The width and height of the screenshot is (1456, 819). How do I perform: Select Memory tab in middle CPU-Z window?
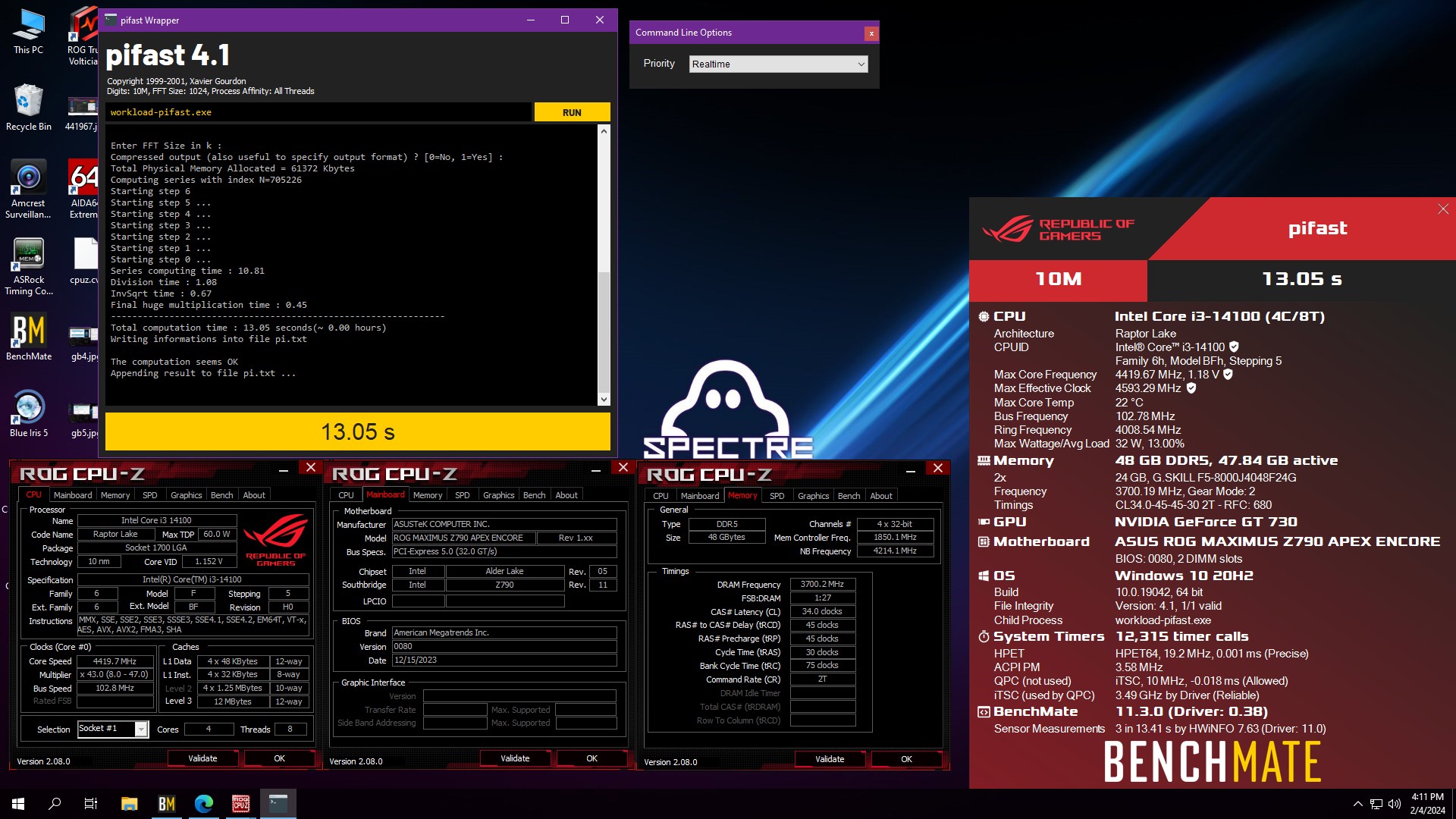[x=428, y=495]
